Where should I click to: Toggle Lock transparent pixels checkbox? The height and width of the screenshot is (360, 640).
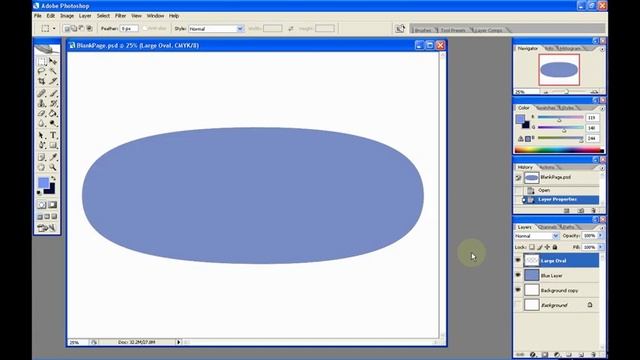pyautogui.click(x=532, y=247)
